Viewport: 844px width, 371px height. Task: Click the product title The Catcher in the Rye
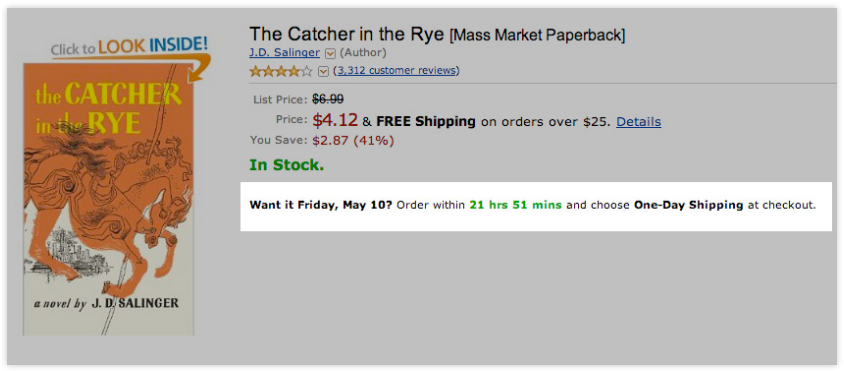pos(347,34)
